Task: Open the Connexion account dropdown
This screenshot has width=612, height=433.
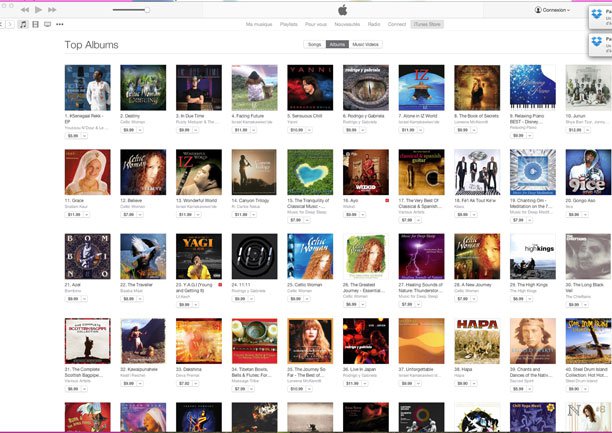Action: 553,10
